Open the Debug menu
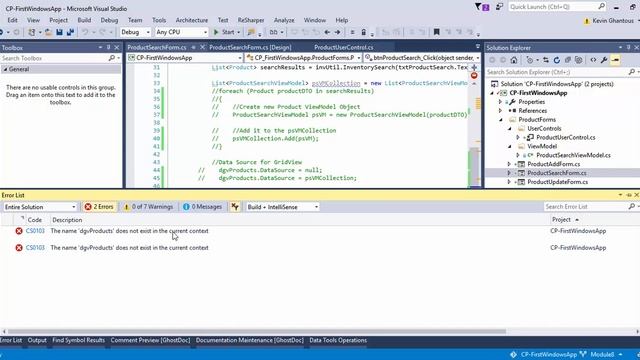Viewport: 640px width, 360px height. [x=109, y=20]
